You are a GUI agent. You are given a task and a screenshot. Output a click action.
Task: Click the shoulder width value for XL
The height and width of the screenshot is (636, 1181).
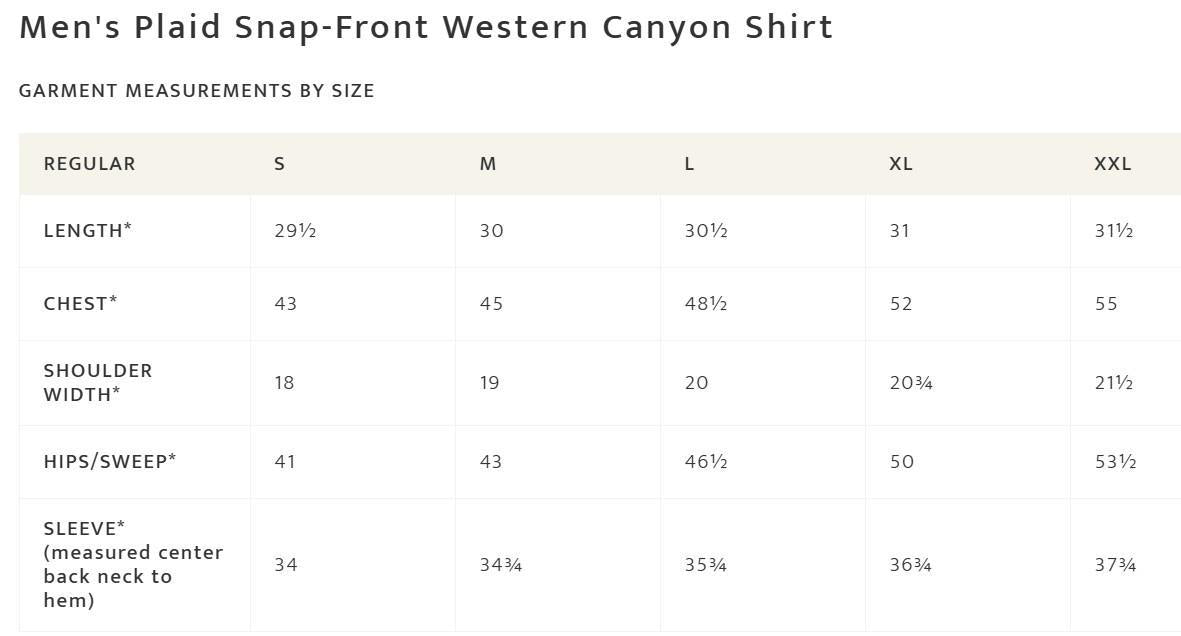911,383
